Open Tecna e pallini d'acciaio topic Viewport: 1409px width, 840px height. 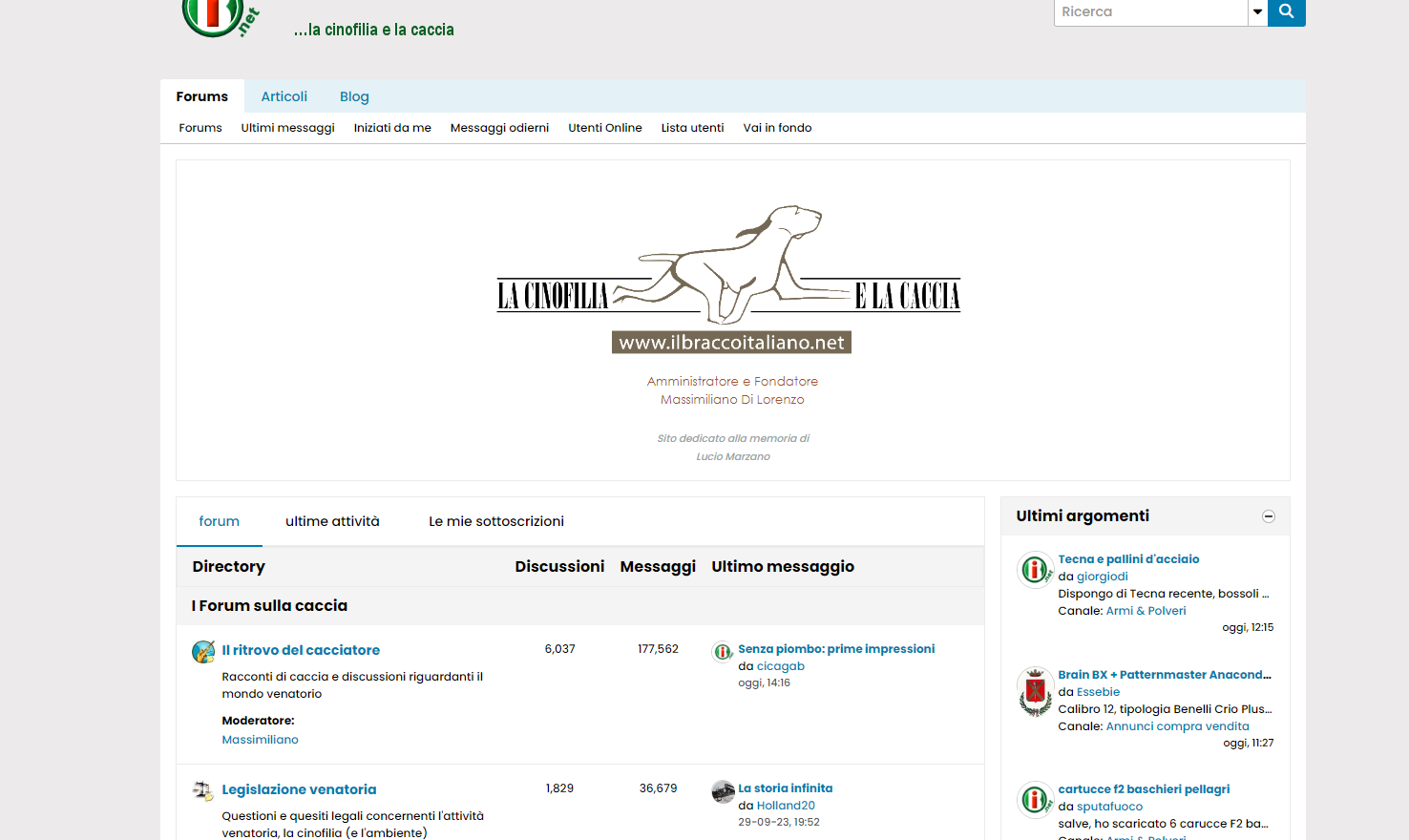pyautogui.click(x=1128, y=559)
